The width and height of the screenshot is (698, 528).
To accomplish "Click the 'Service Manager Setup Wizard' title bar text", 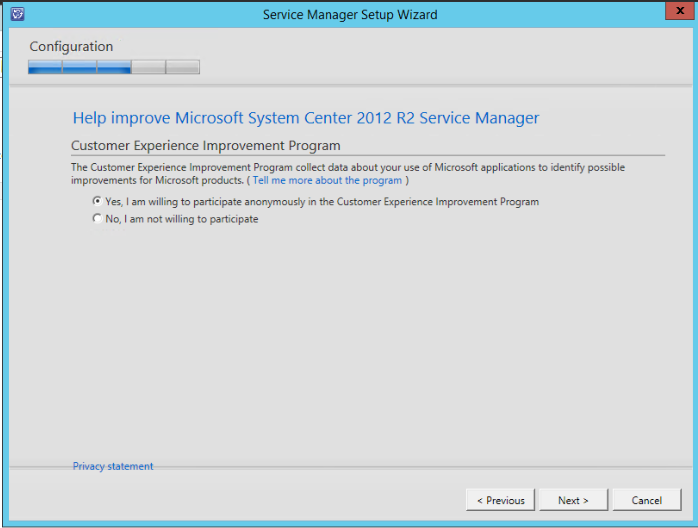I will (x=349, y=14).
